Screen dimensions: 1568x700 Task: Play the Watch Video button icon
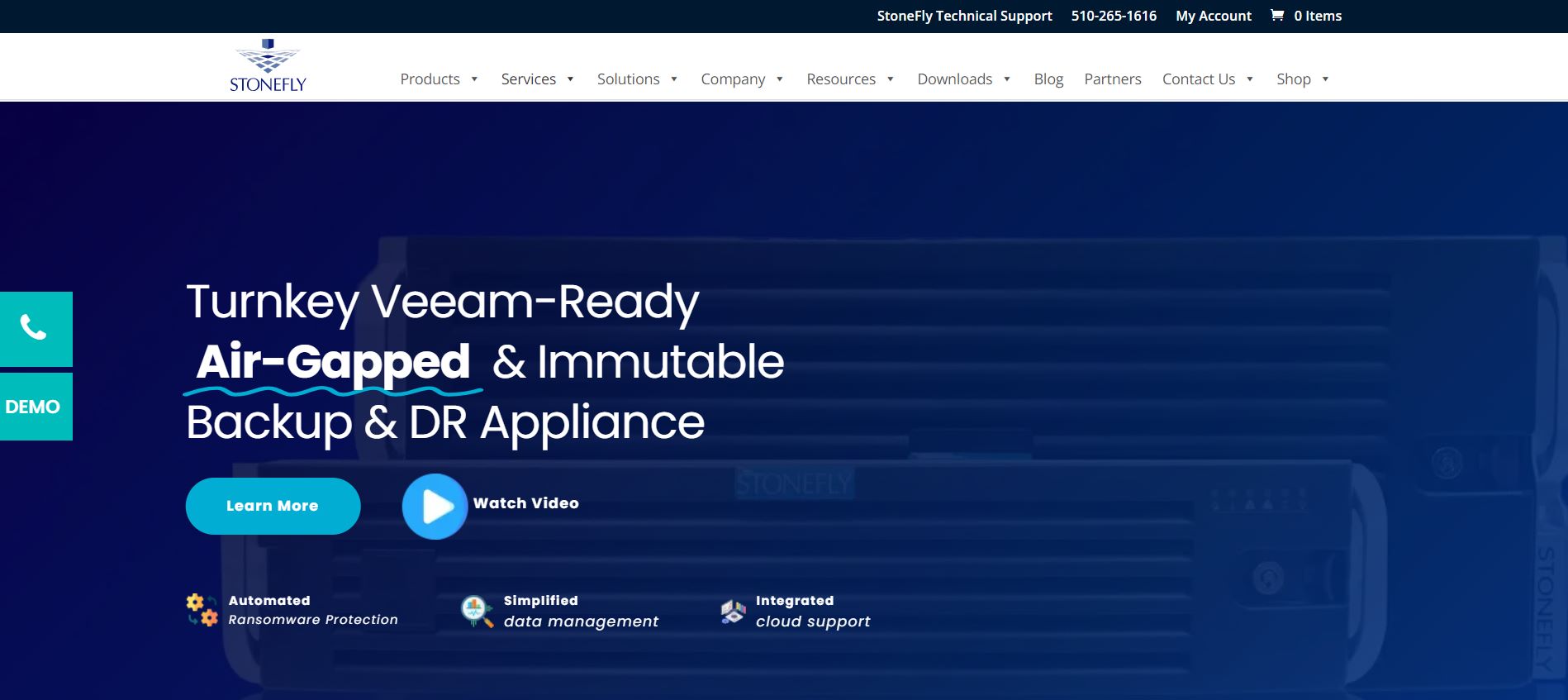pyautogui.click(x=435, y=507)
